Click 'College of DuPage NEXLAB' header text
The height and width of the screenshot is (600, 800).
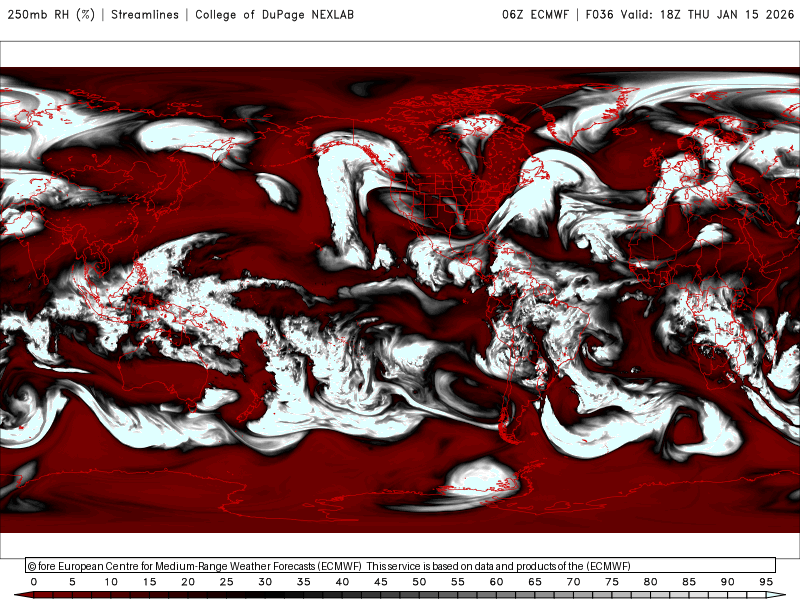pos(274,14)
